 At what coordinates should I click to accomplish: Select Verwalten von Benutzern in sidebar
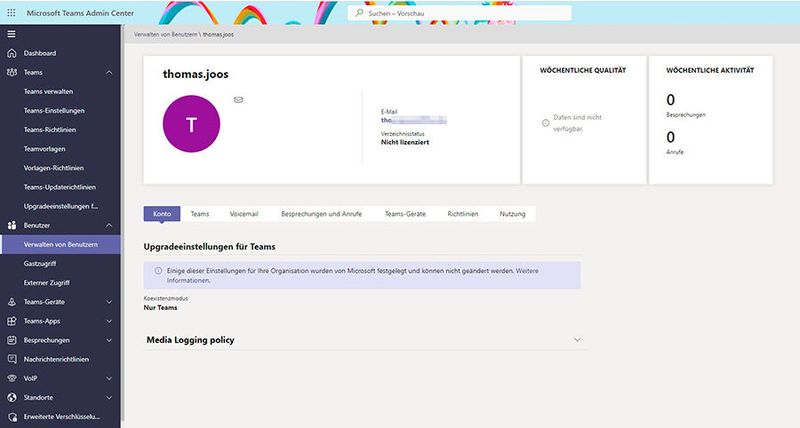pos(60,244)
